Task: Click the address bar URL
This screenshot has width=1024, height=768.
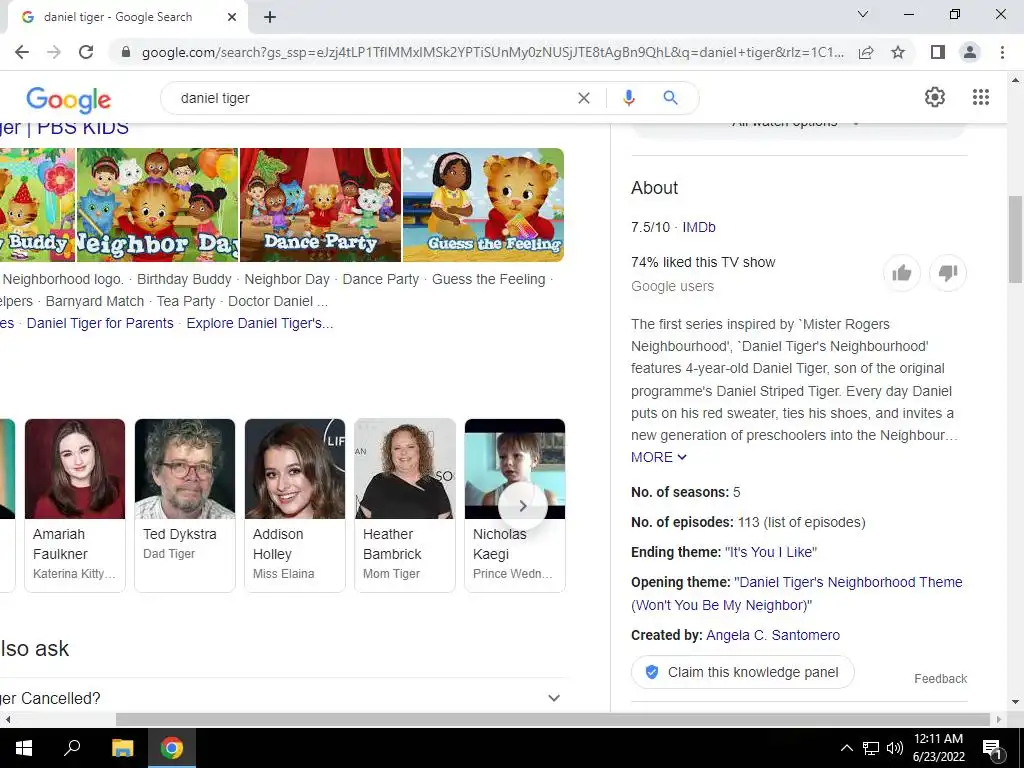Action: tap(492, 52)
